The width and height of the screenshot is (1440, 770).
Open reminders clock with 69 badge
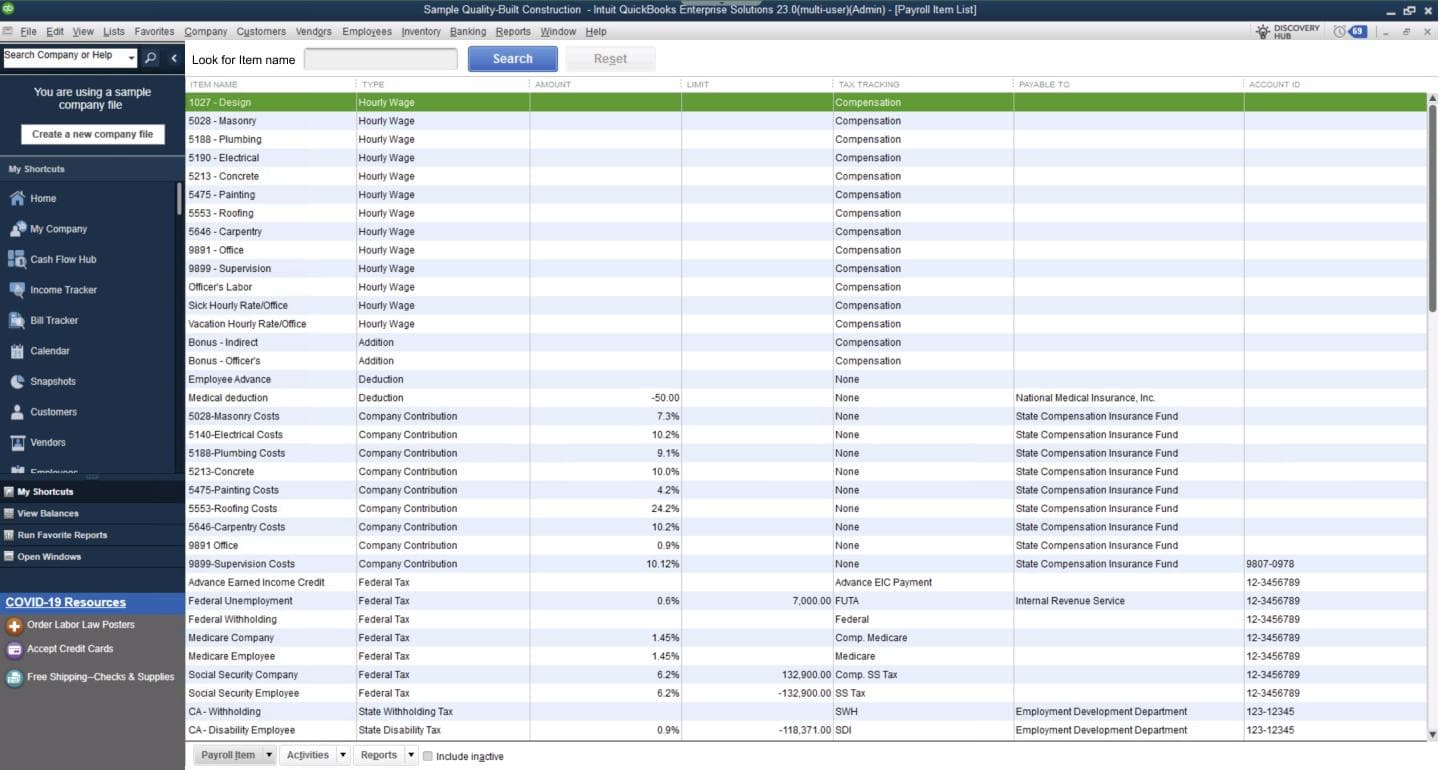click(1349, 32)
